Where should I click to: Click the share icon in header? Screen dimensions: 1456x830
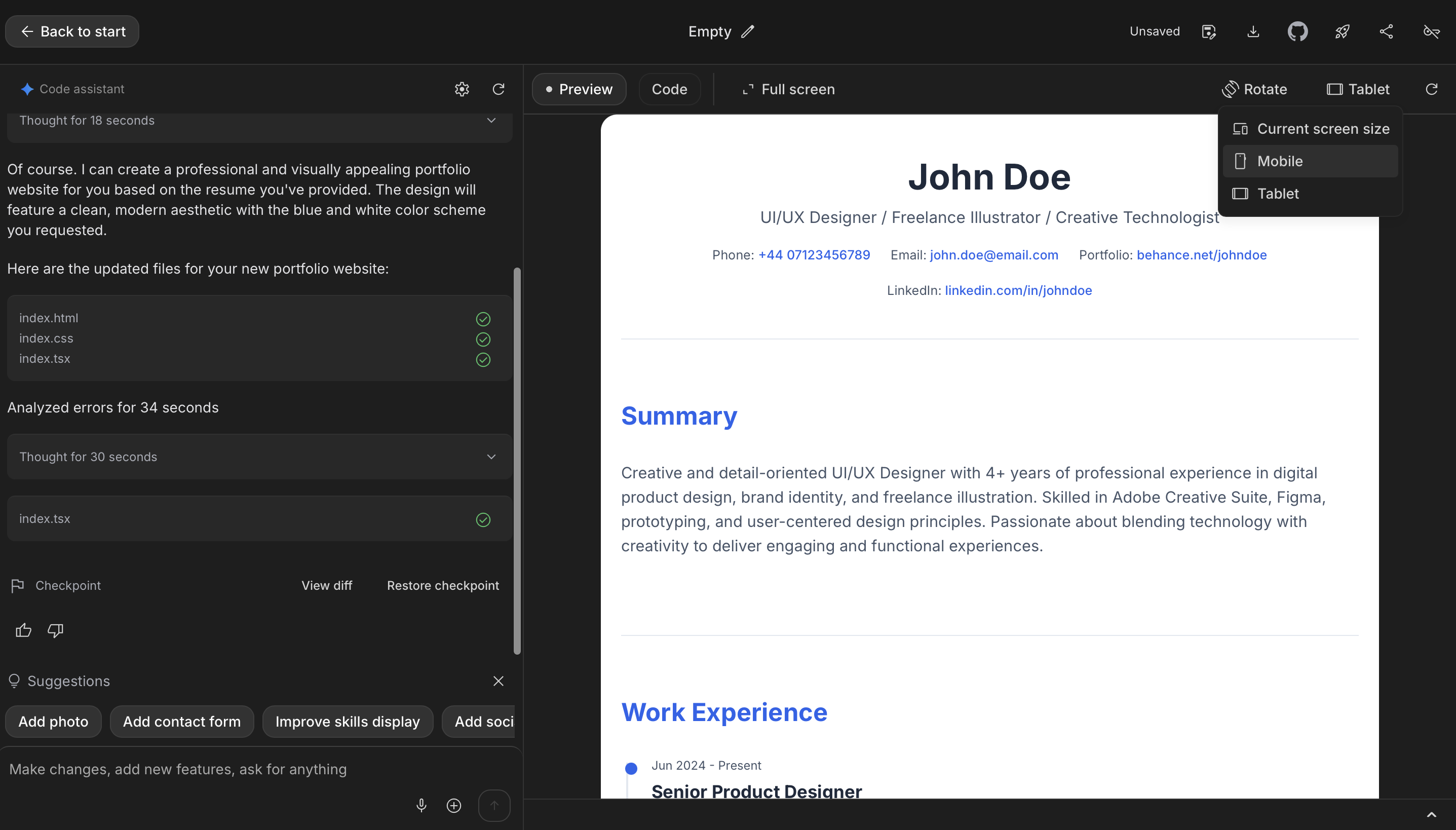tap(1386, 31)
